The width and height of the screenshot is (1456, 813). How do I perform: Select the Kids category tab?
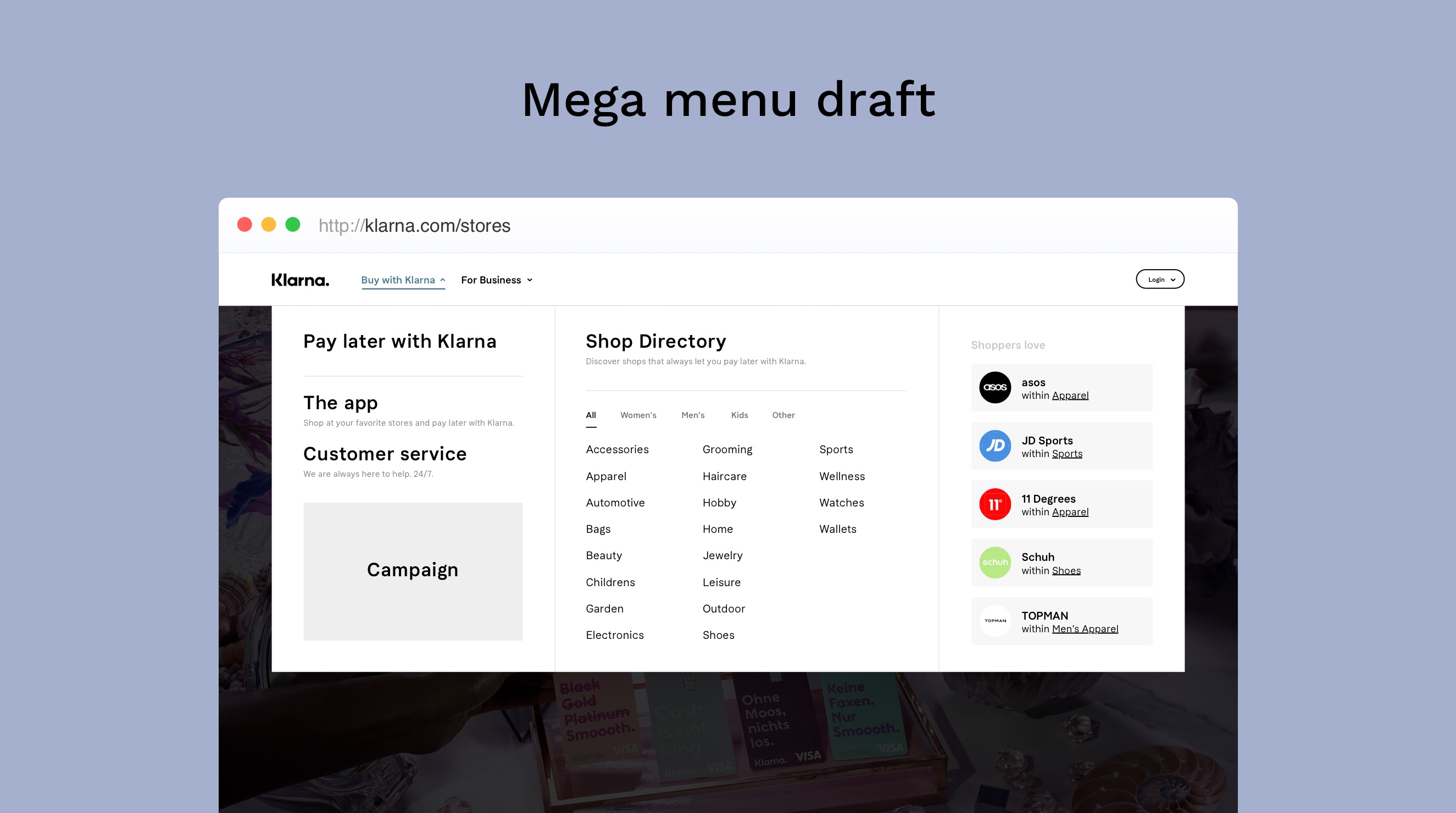(x=740, y=415)
